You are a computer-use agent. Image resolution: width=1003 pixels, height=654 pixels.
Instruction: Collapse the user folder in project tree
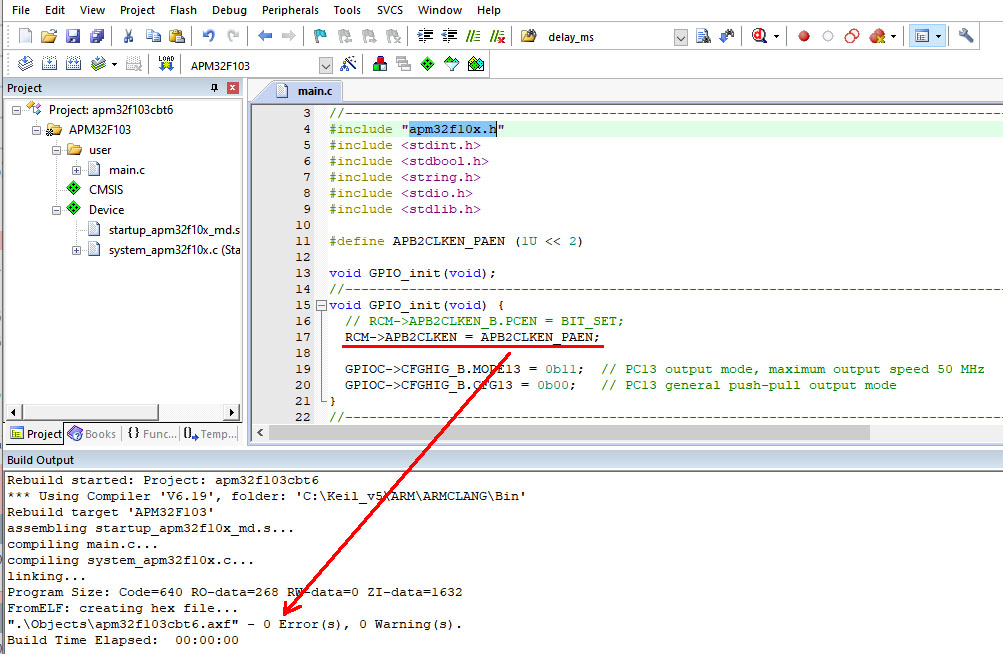coord(56,150)
